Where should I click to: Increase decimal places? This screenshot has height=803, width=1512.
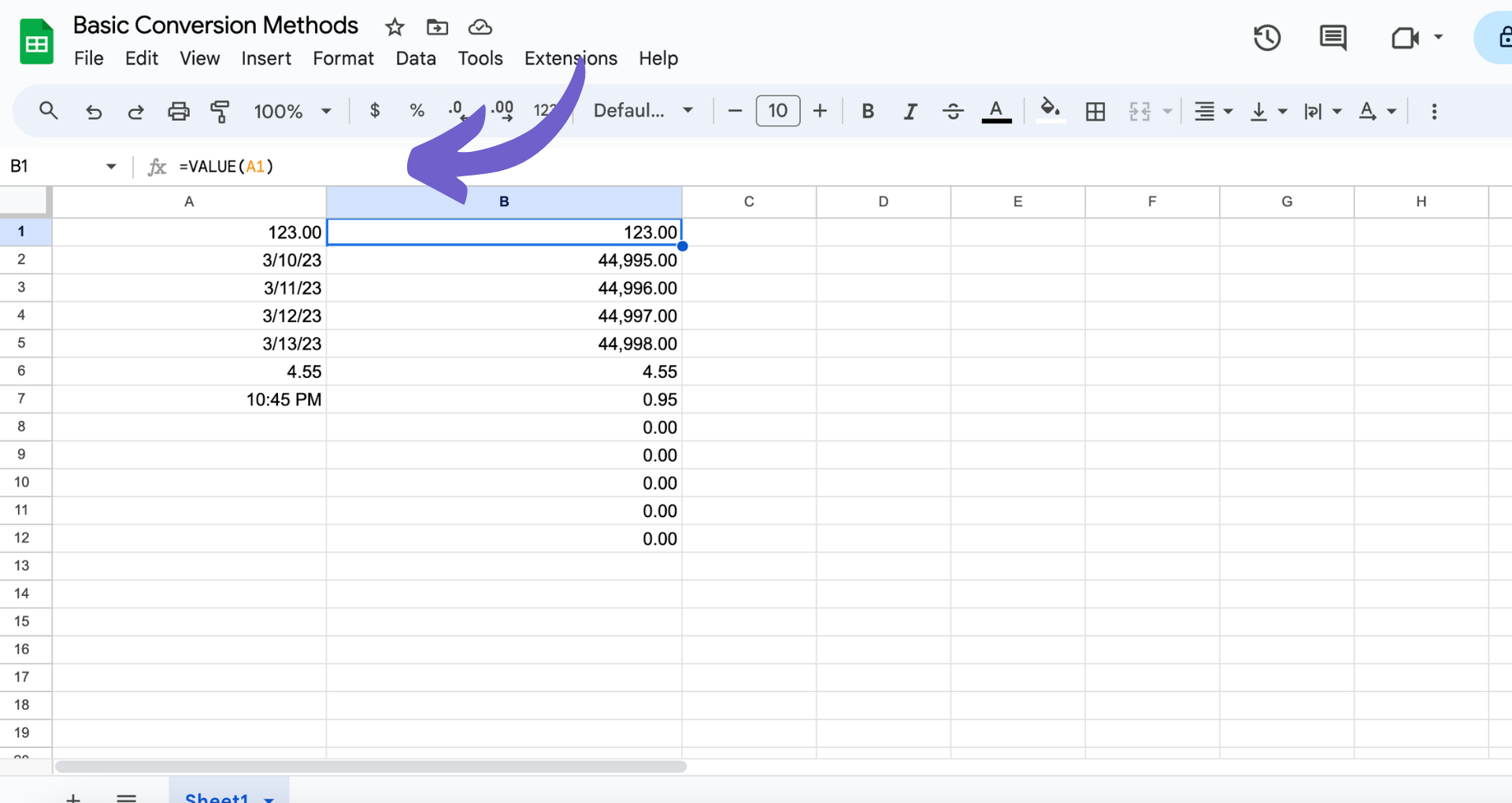[x=502, y=111]
